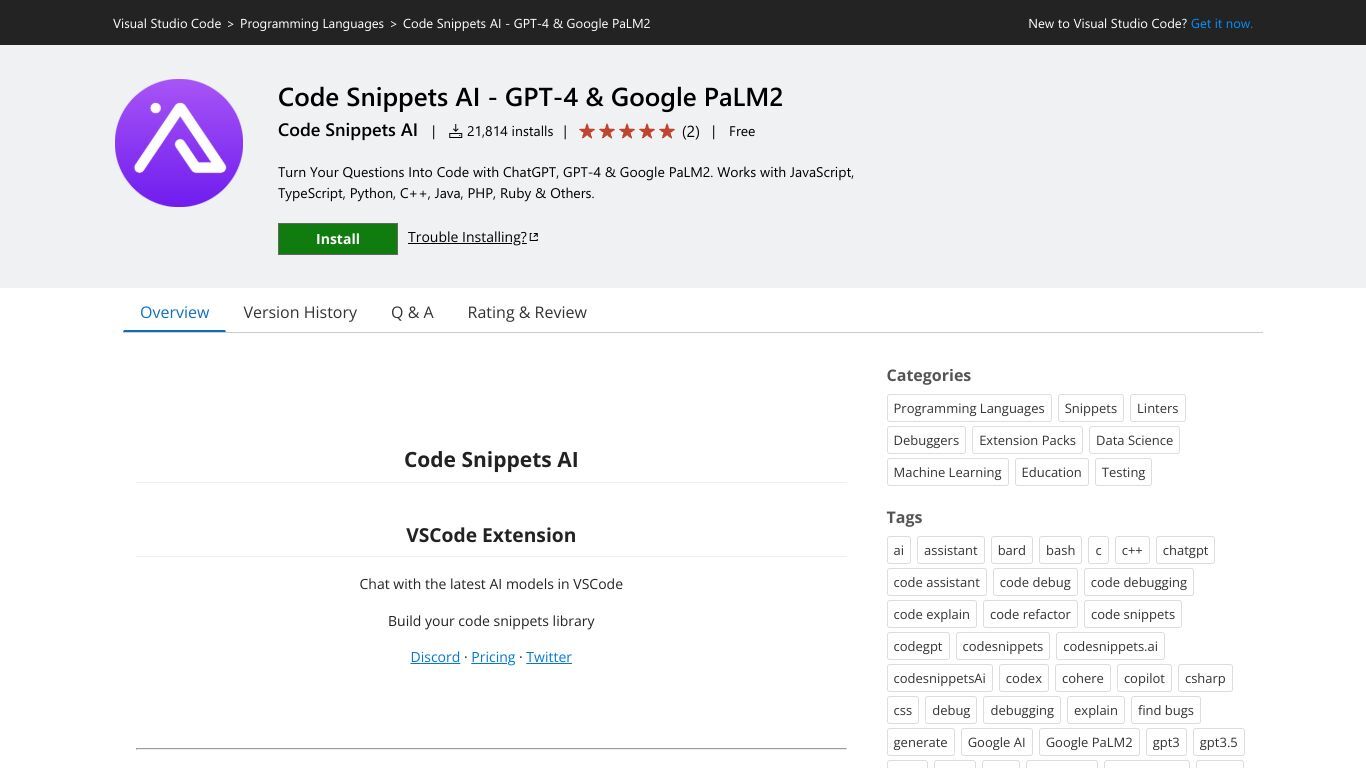Install the Code Snippets AI extension

coord(338,239)
